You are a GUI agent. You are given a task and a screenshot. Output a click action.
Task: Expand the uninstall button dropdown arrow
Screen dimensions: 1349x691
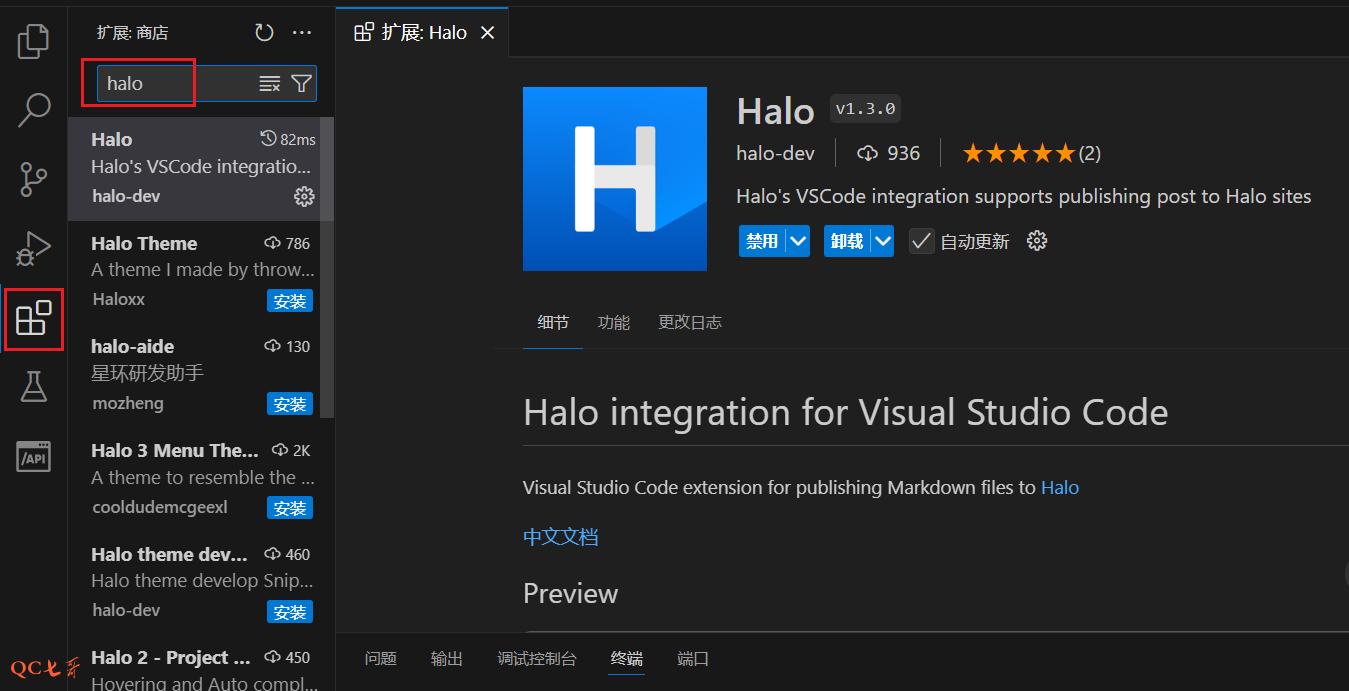tap(882, 241)
